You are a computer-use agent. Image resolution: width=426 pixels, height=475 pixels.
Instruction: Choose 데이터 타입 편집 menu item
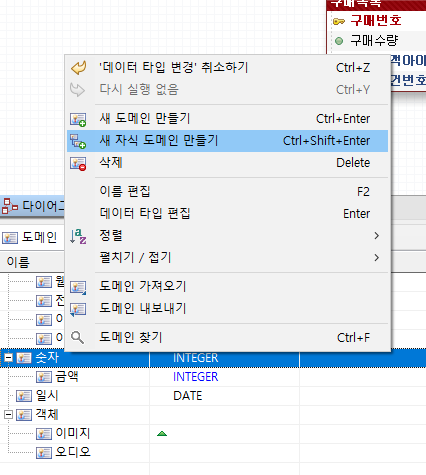coord(227,213)
